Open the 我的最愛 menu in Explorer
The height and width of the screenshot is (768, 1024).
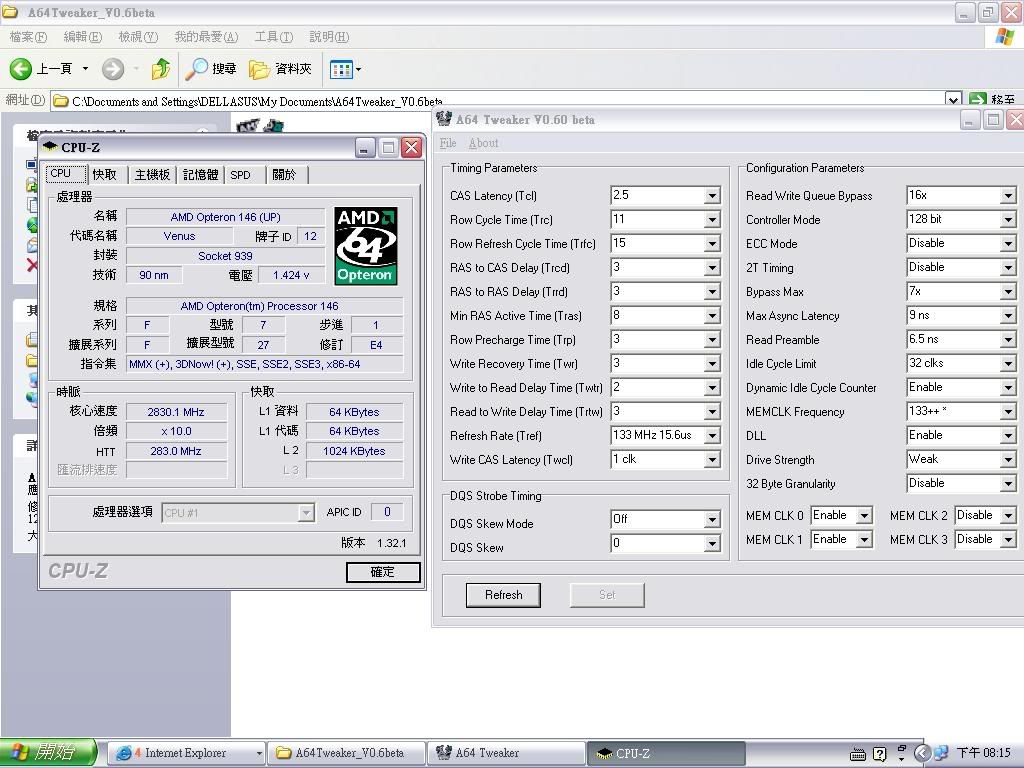206,37
